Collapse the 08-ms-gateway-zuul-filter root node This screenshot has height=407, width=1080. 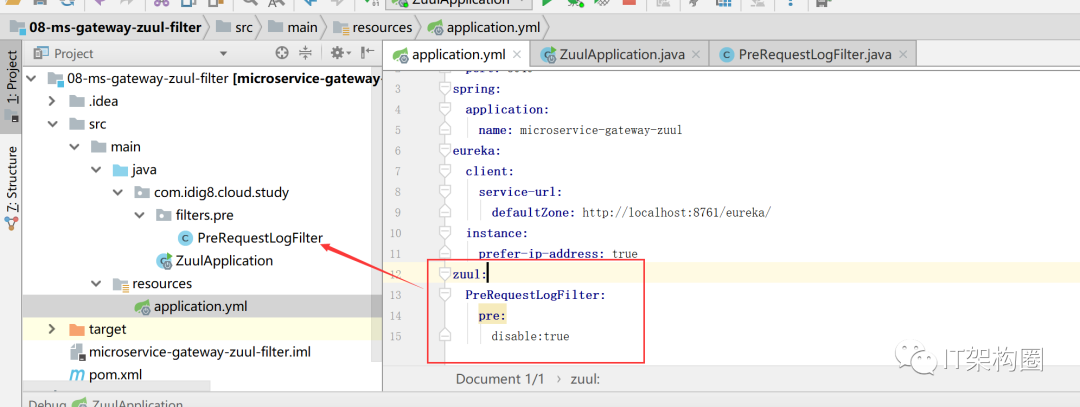pyautogui.click(x=31, y=79)
